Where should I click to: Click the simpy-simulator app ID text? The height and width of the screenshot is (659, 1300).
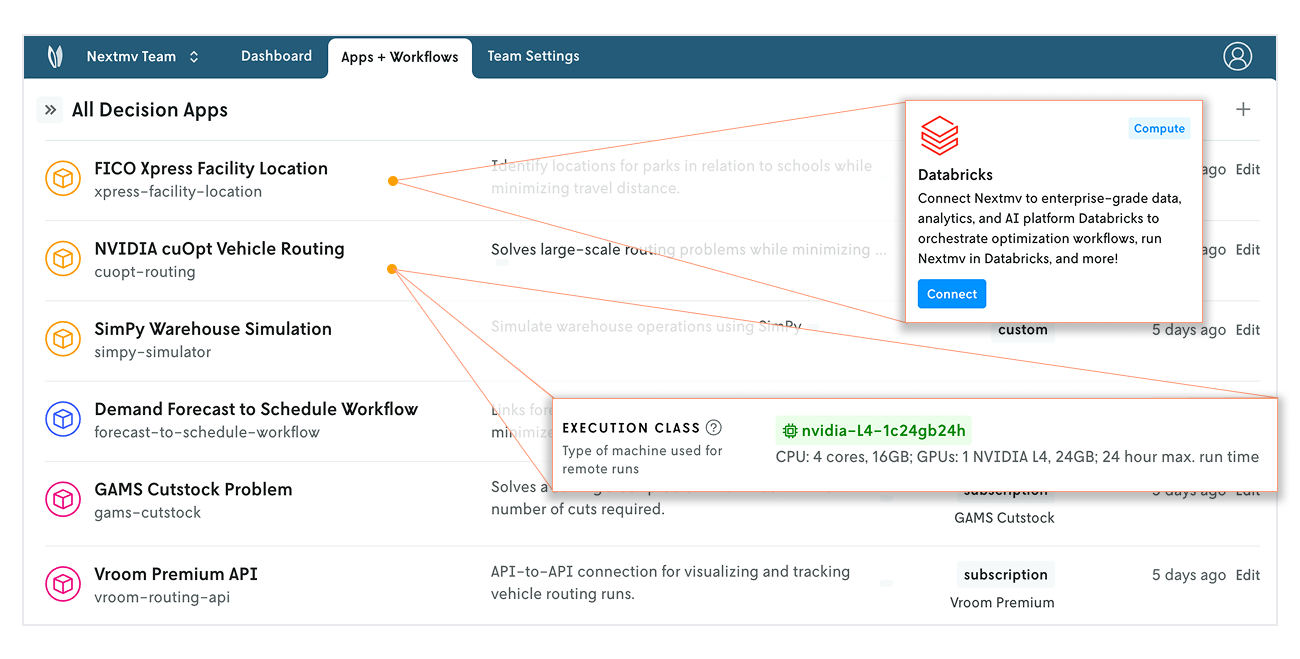[x=153, y=352]
